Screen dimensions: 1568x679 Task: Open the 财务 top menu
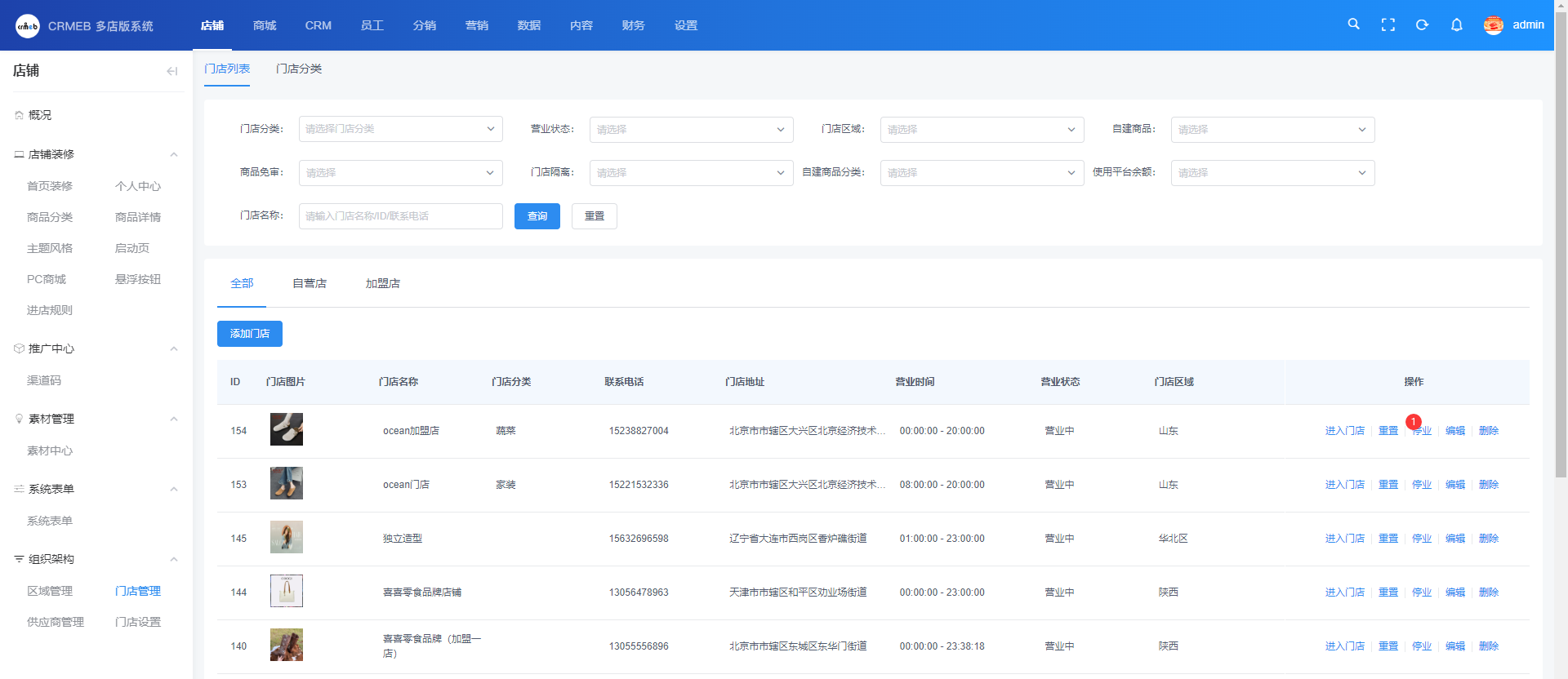pos(634,25)
